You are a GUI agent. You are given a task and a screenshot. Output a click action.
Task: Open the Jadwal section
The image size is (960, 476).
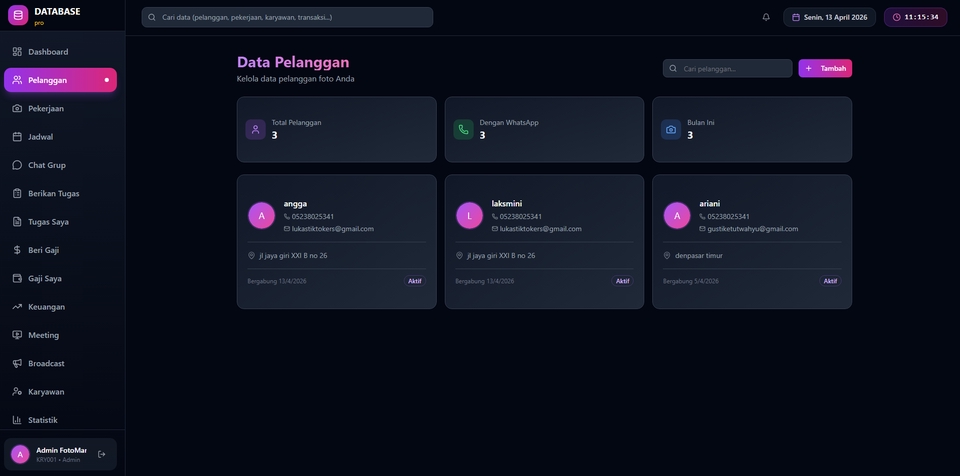[60, 137]
